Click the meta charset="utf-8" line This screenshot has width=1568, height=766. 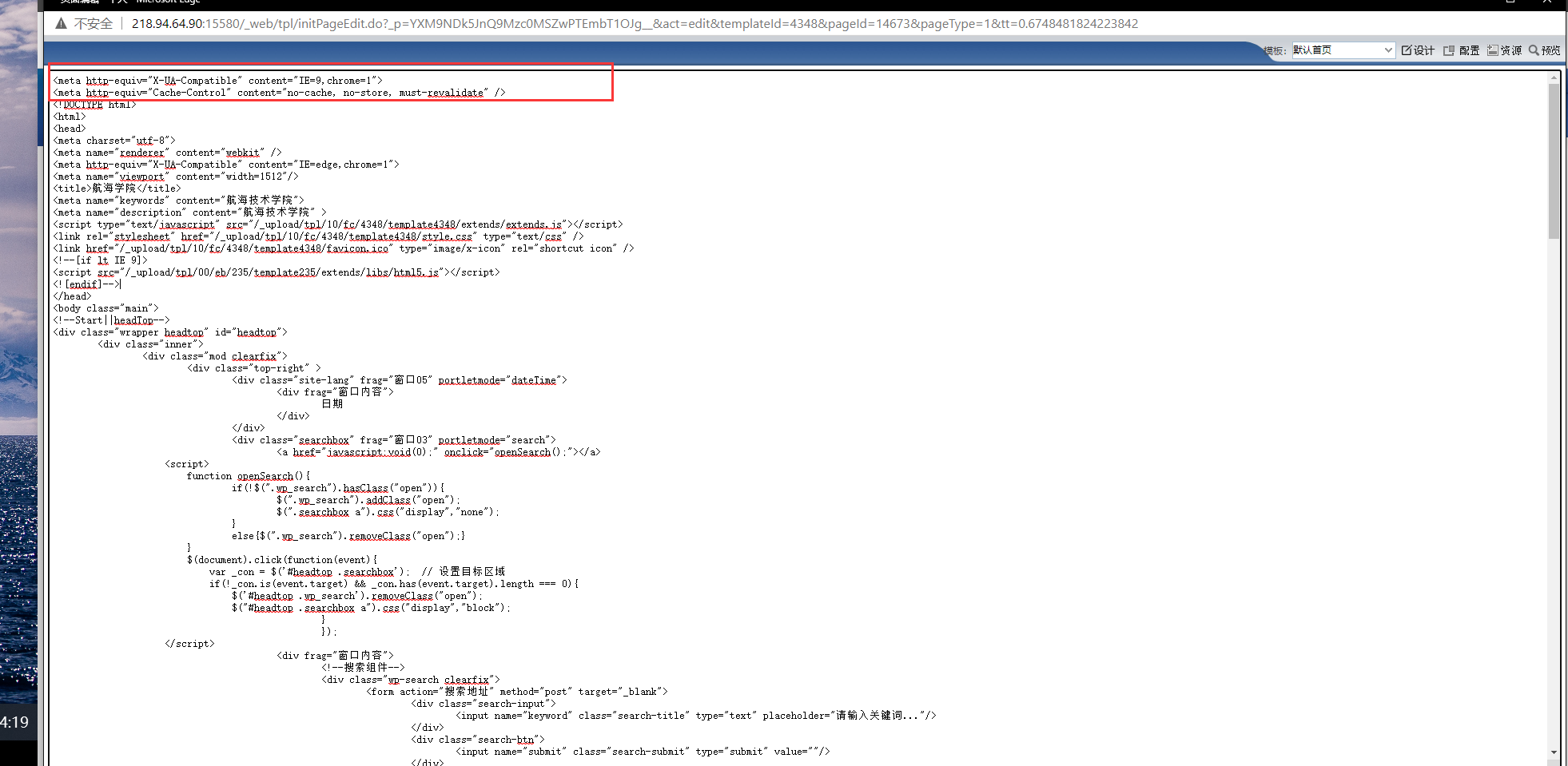pyautogui.click(x=114, y=141)
